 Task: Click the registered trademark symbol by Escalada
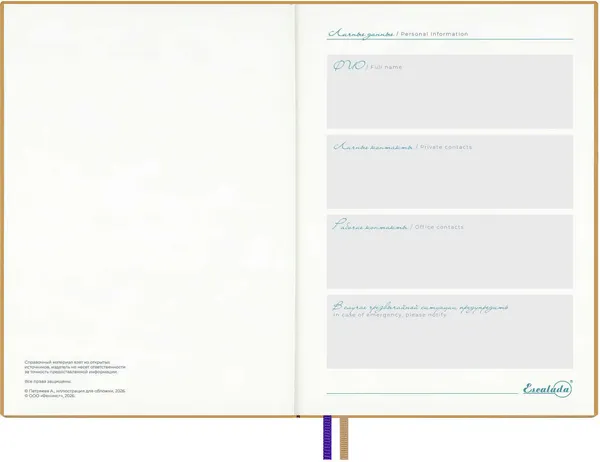571,382
